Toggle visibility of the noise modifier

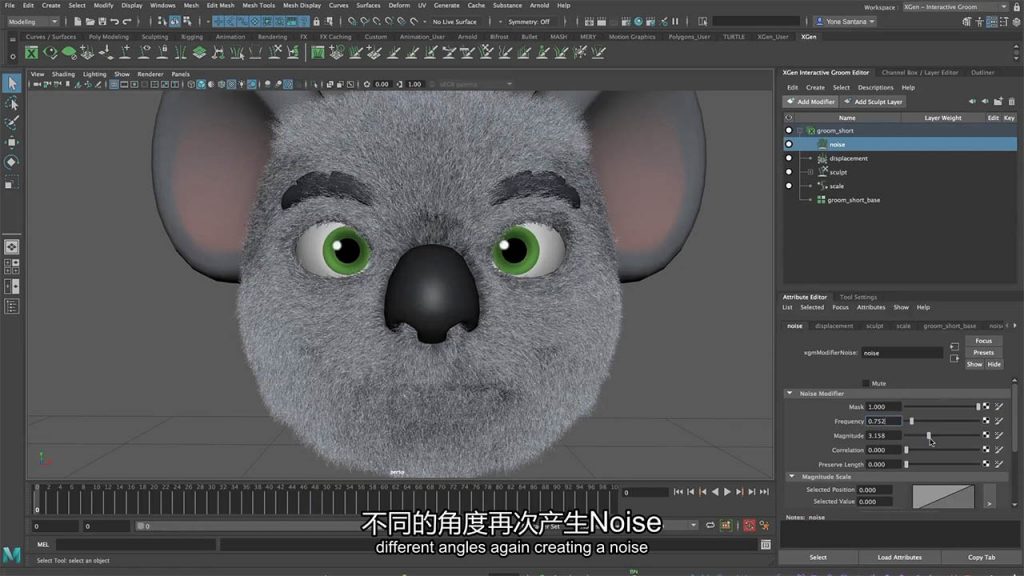click(789, 144)
